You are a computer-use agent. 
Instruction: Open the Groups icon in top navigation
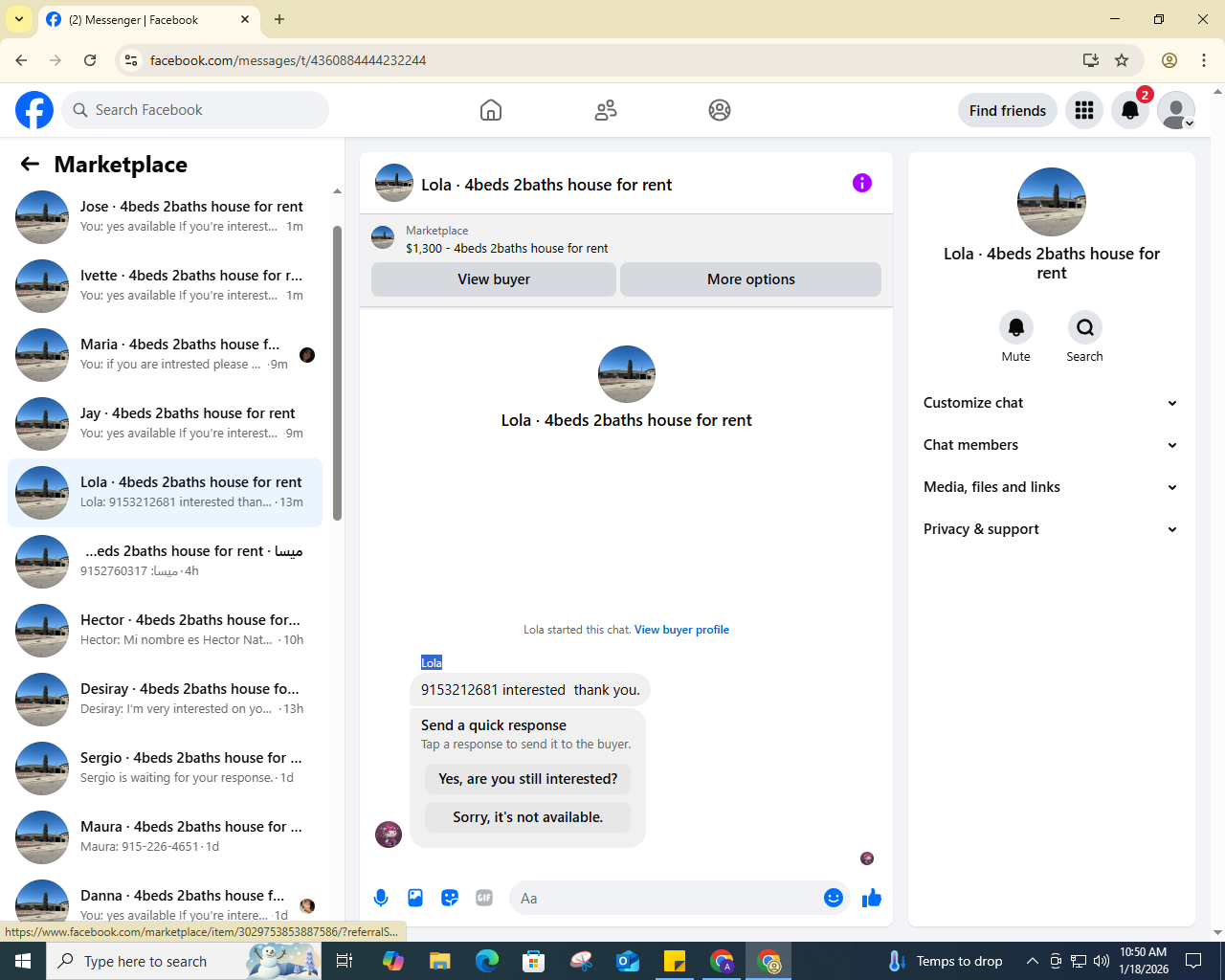[720, 110]
